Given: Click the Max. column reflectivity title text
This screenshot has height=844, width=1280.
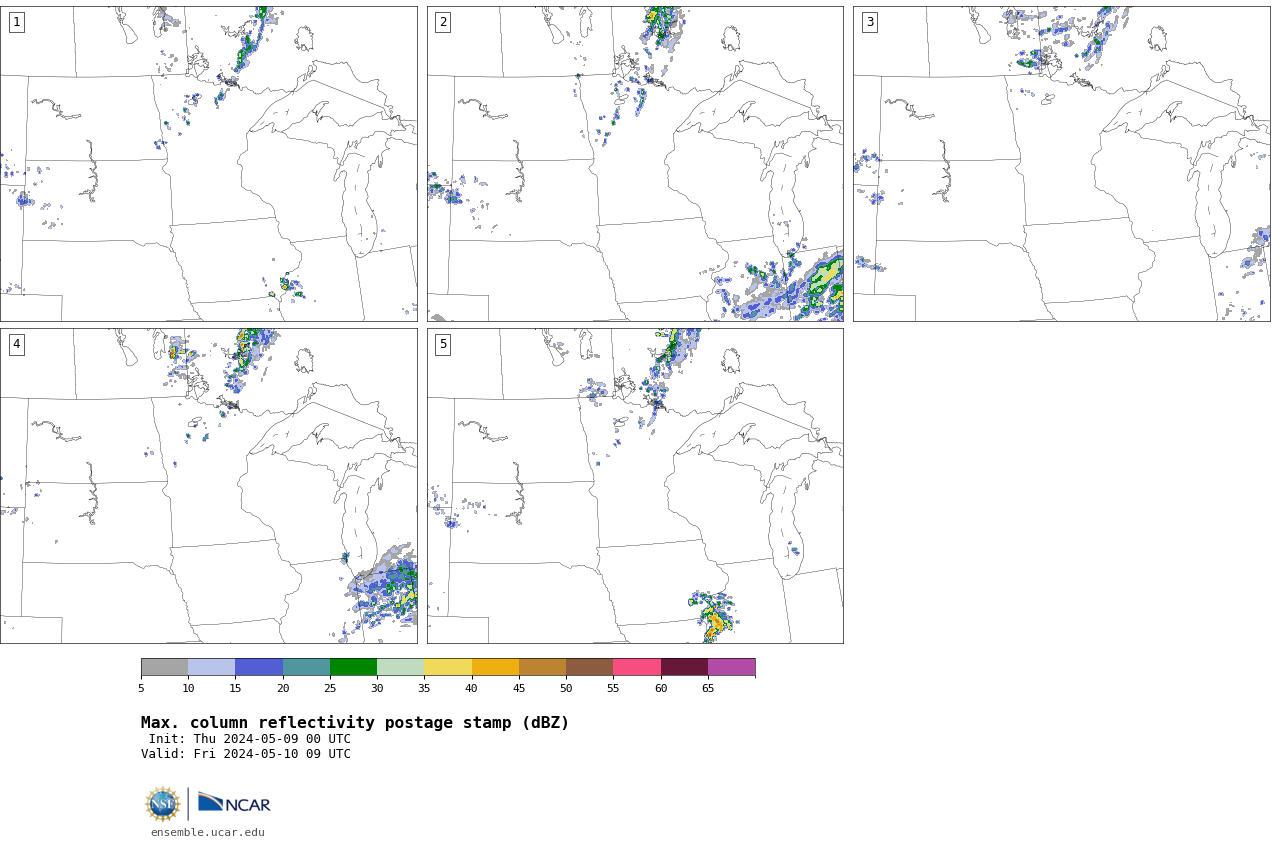Looking at the screenshot, I should [x=355, y=723].
